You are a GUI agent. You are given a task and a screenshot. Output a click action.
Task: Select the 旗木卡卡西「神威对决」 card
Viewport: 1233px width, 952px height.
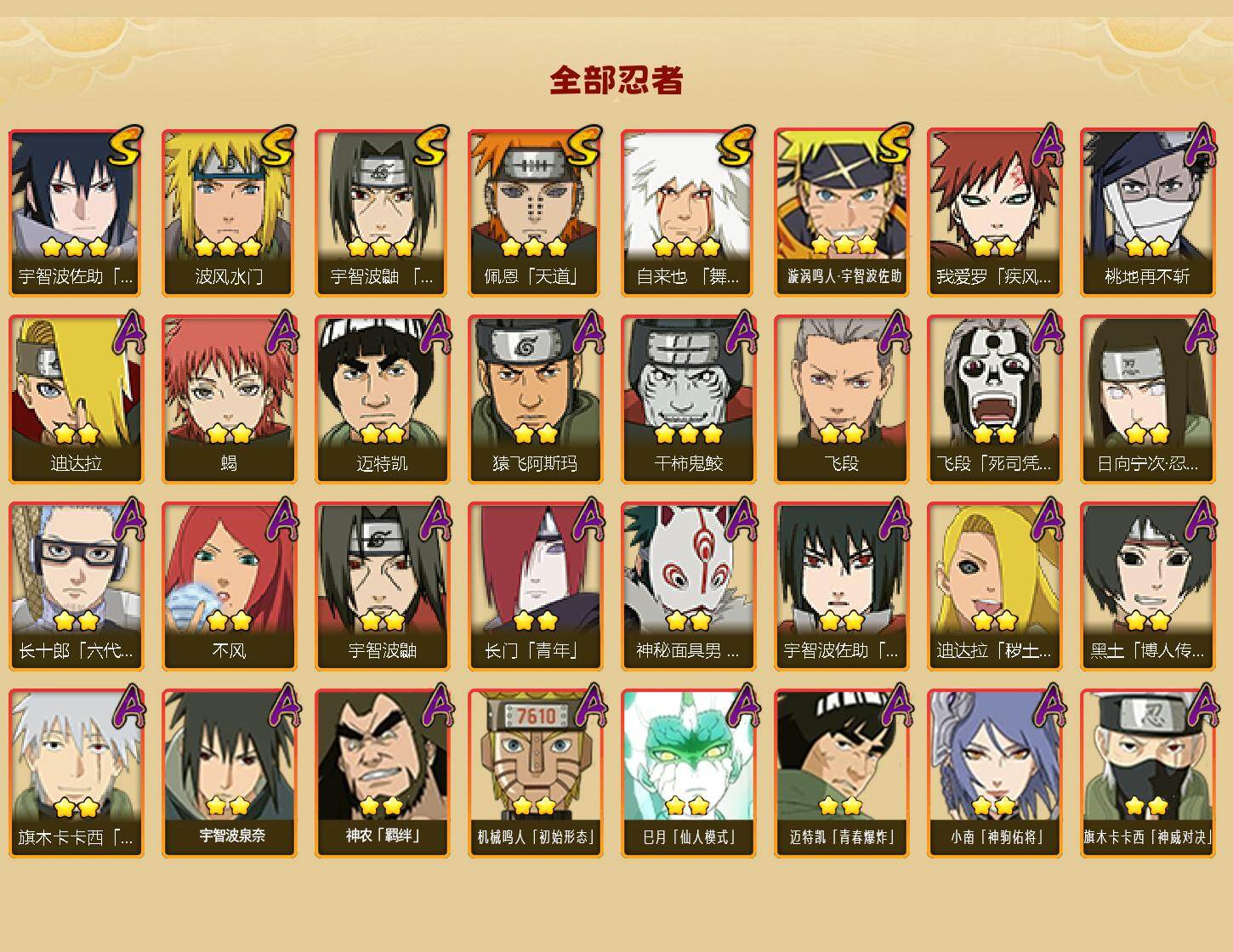coord(1147,773)
